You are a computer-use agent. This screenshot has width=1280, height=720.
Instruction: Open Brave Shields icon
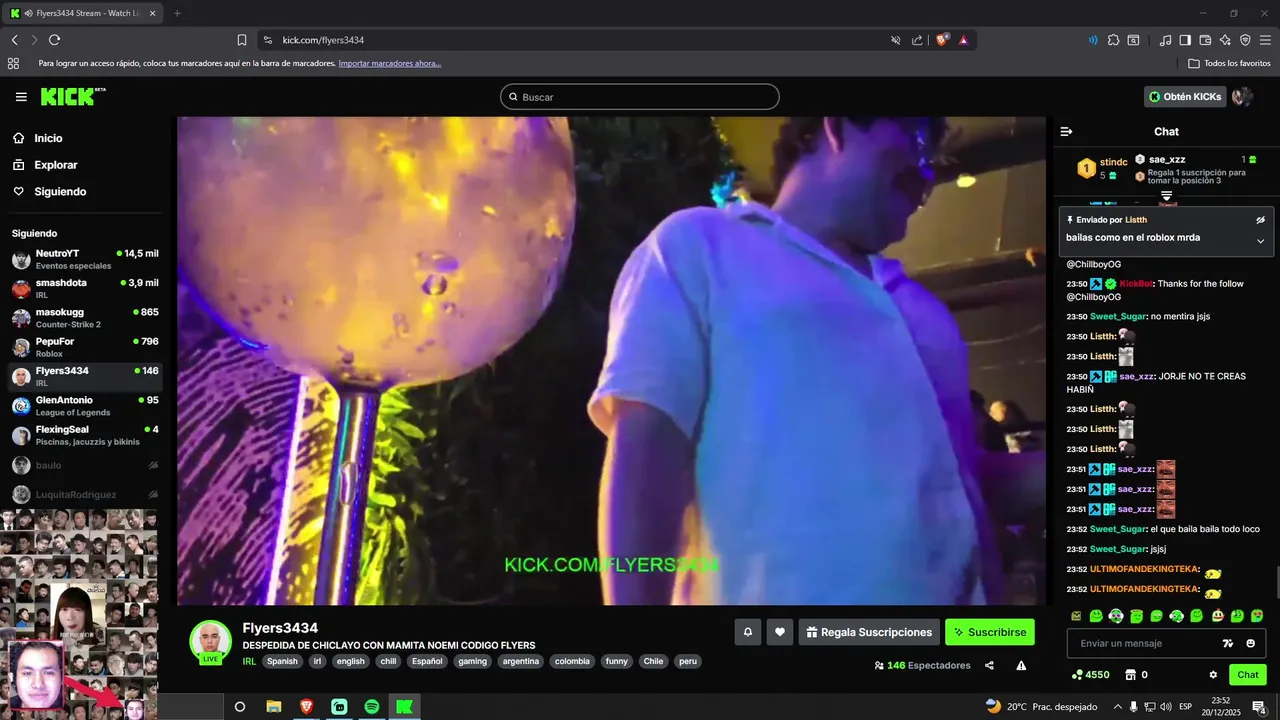point(942,40)
